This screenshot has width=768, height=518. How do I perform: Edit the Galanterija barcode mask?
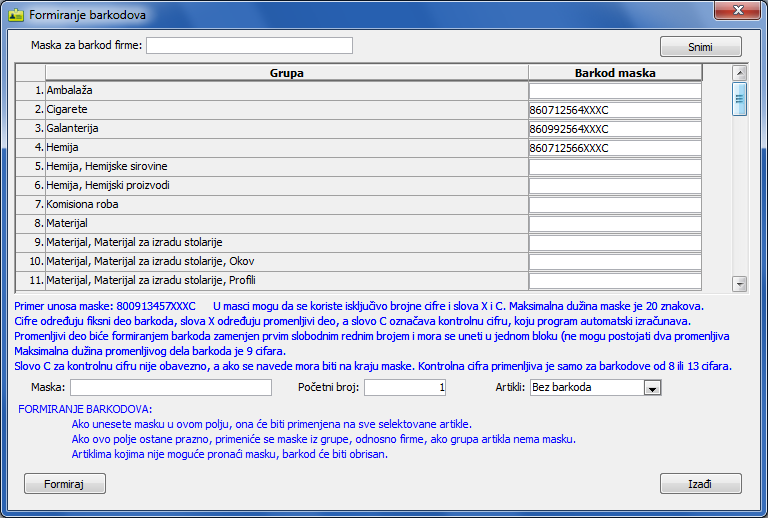(x=615, y=129)
